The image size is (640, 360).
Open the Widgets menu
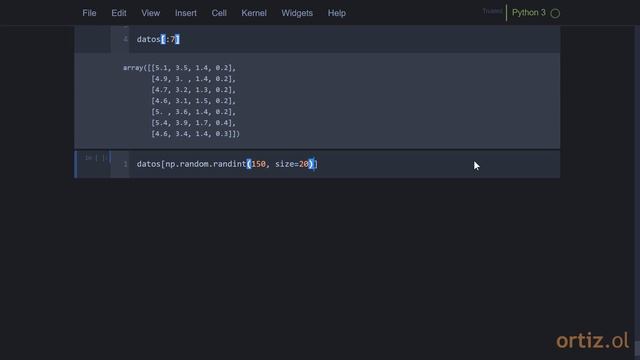pos(297,13)
